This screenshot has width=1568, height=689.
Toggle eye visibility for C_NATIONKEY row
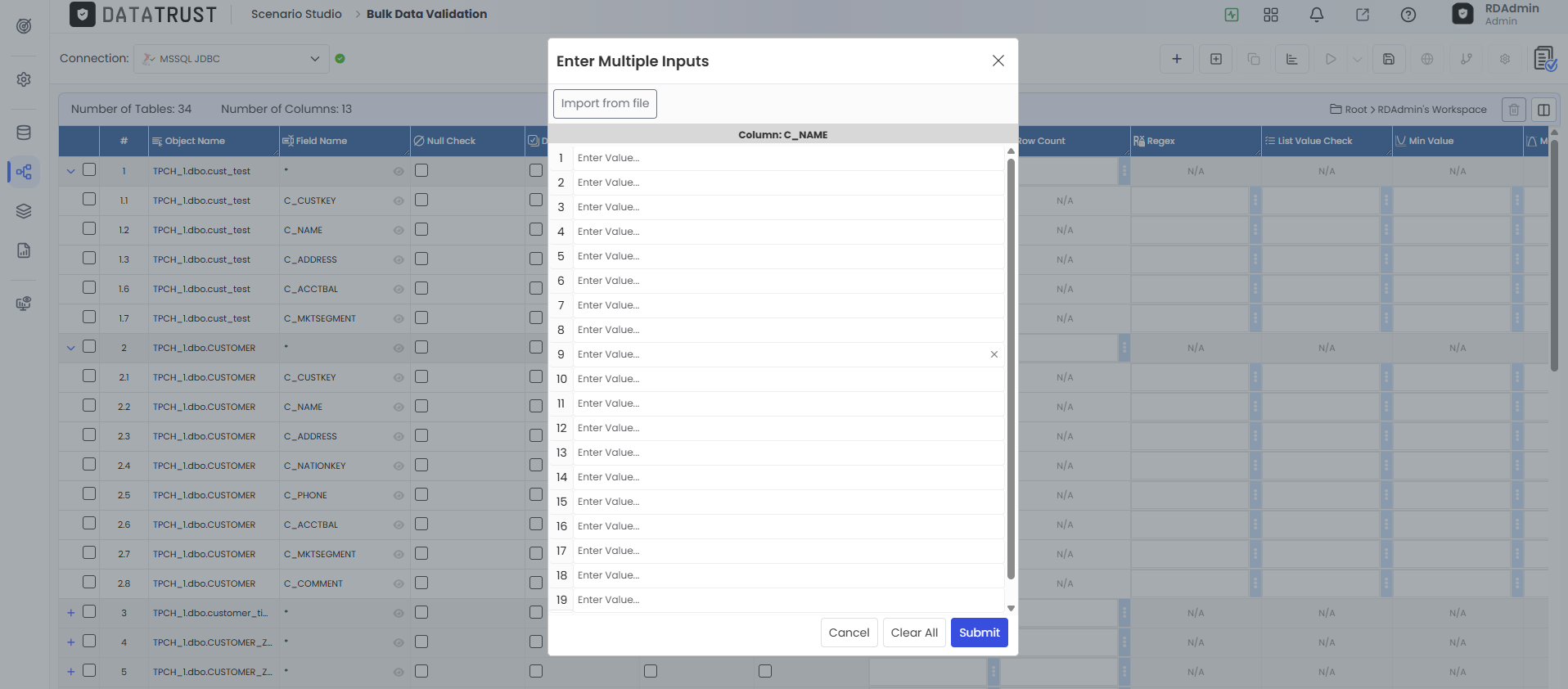click(399, 466)
